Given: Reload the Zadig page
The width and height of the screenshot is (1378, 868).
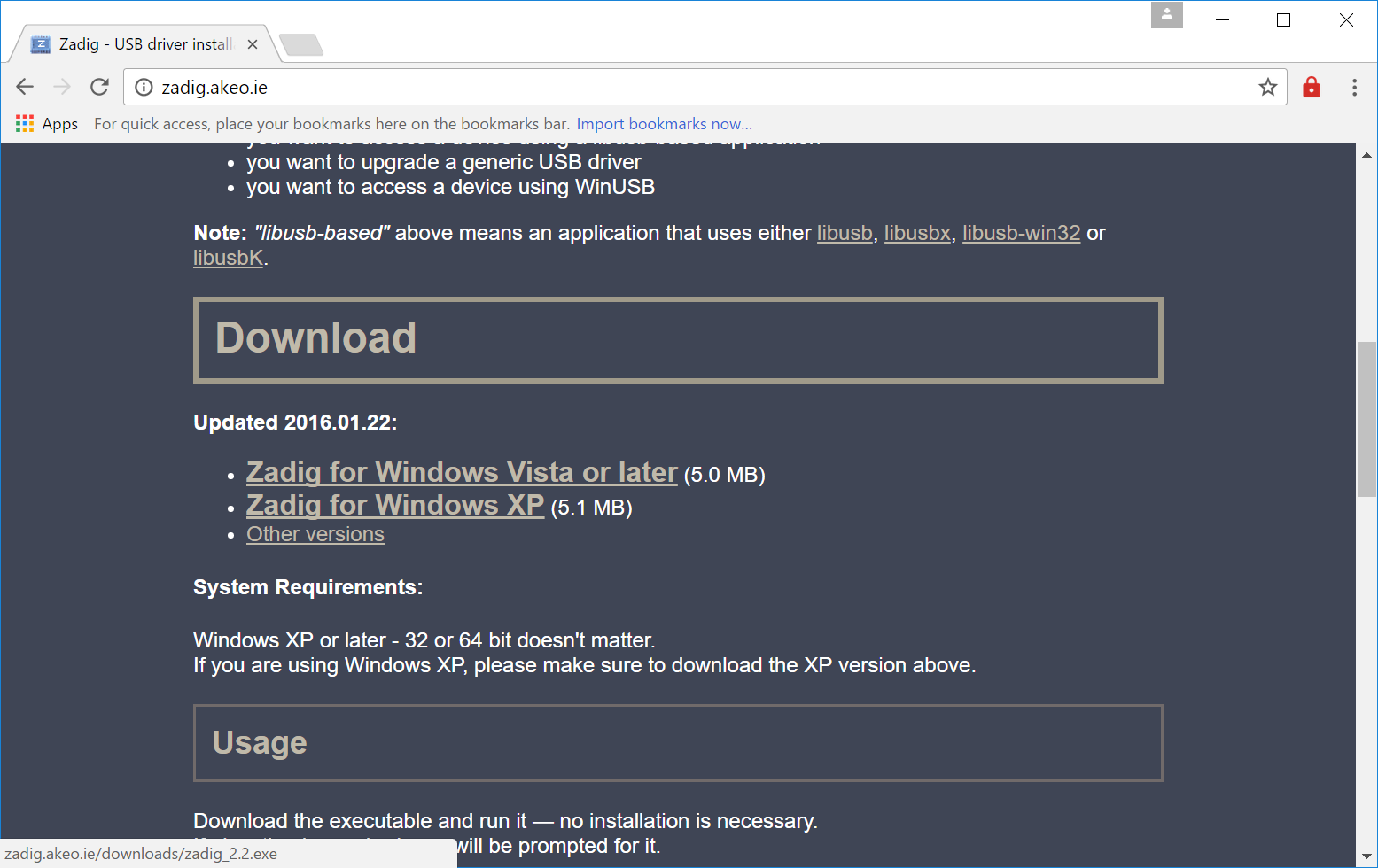Looking at the screenshot, I should (99, 87).
